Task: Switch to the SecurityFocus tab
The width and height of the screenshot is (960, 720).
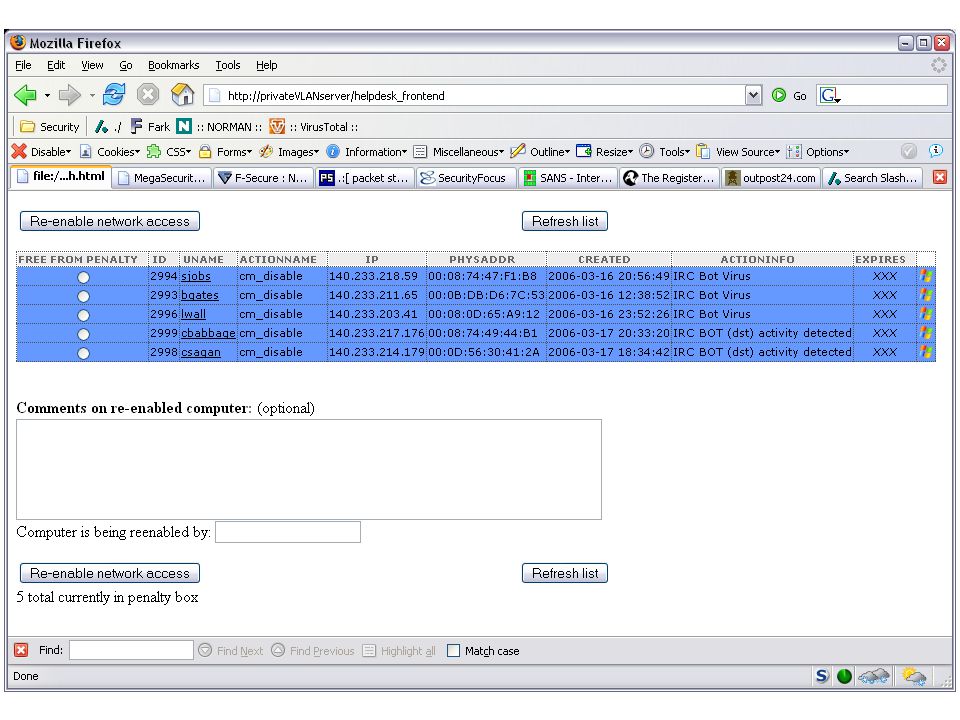Action: pos(466,178)
